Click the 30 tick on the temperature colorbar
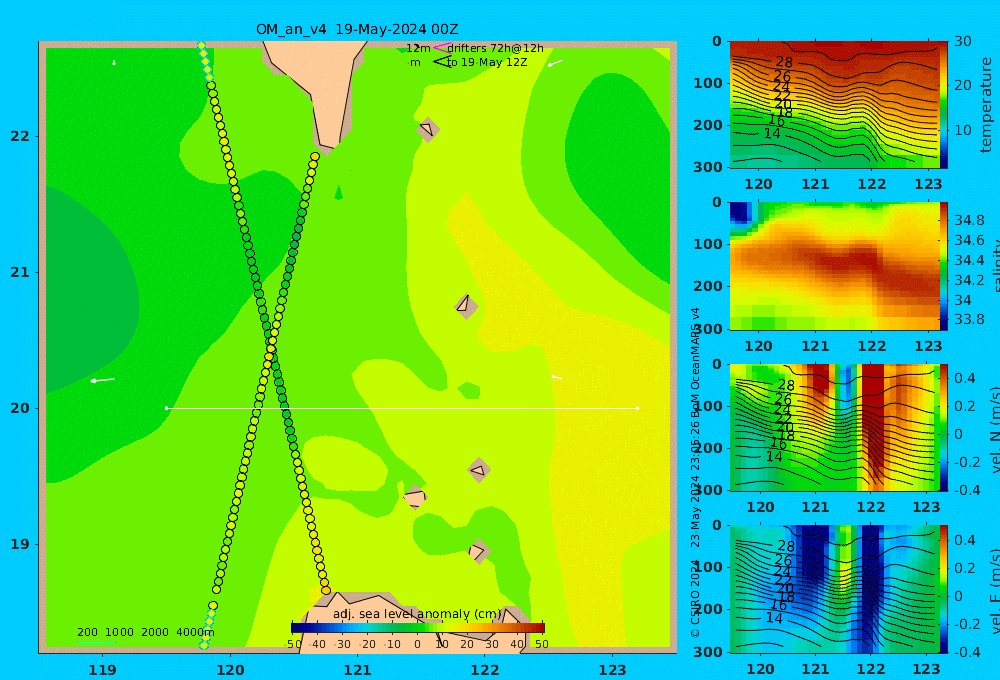This screenshot has height=680, width=1000. click(x=963, y=41)
